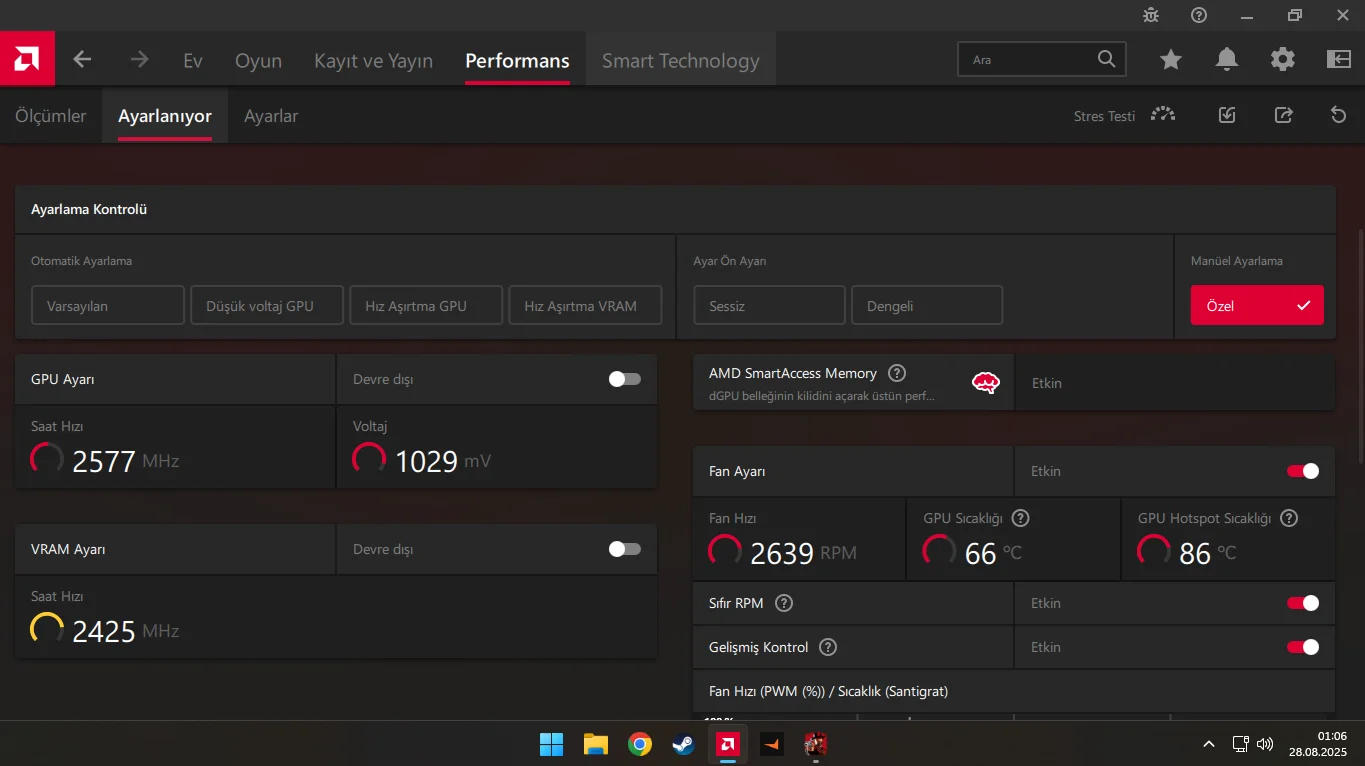Open notifications bell
Screen dimensions: 1365x766
point(1227,60)
